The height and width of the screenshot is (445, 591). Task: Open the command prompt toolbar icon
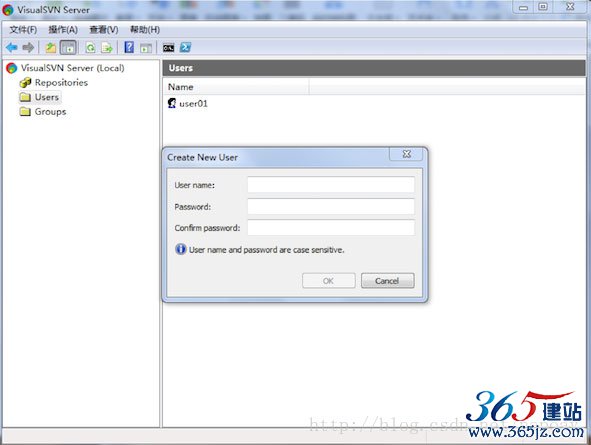point(168,48)
